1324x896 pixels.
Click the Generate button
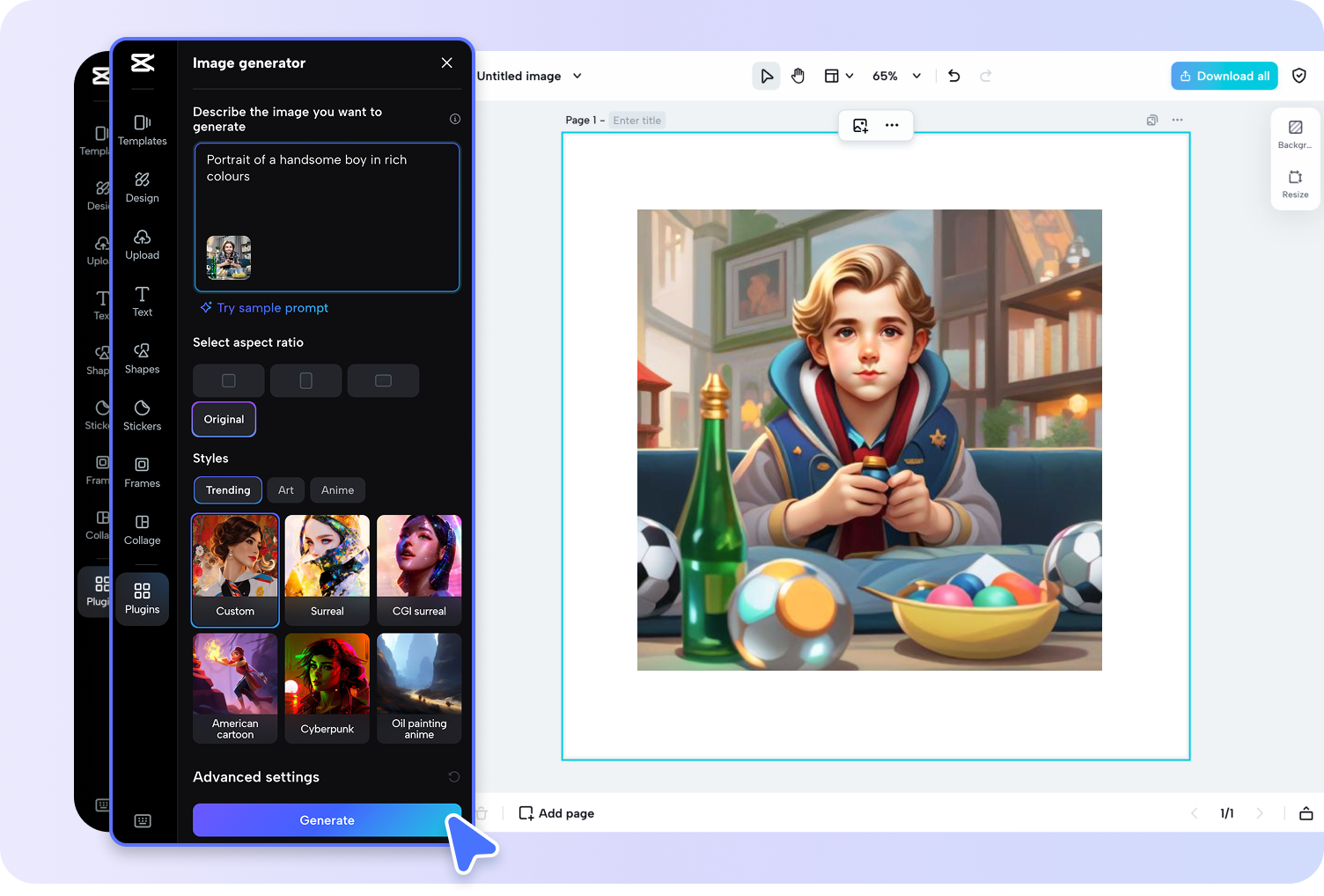(327, 820)
